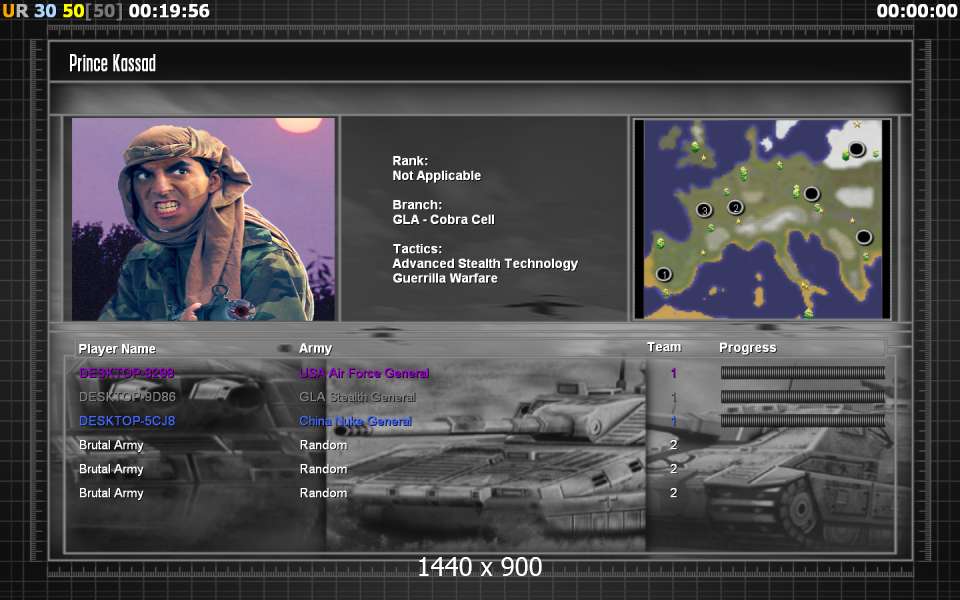This screenshot has width=960, height=600.
Task: Select player DESKTOP-9D86
Action: point(127,397)
